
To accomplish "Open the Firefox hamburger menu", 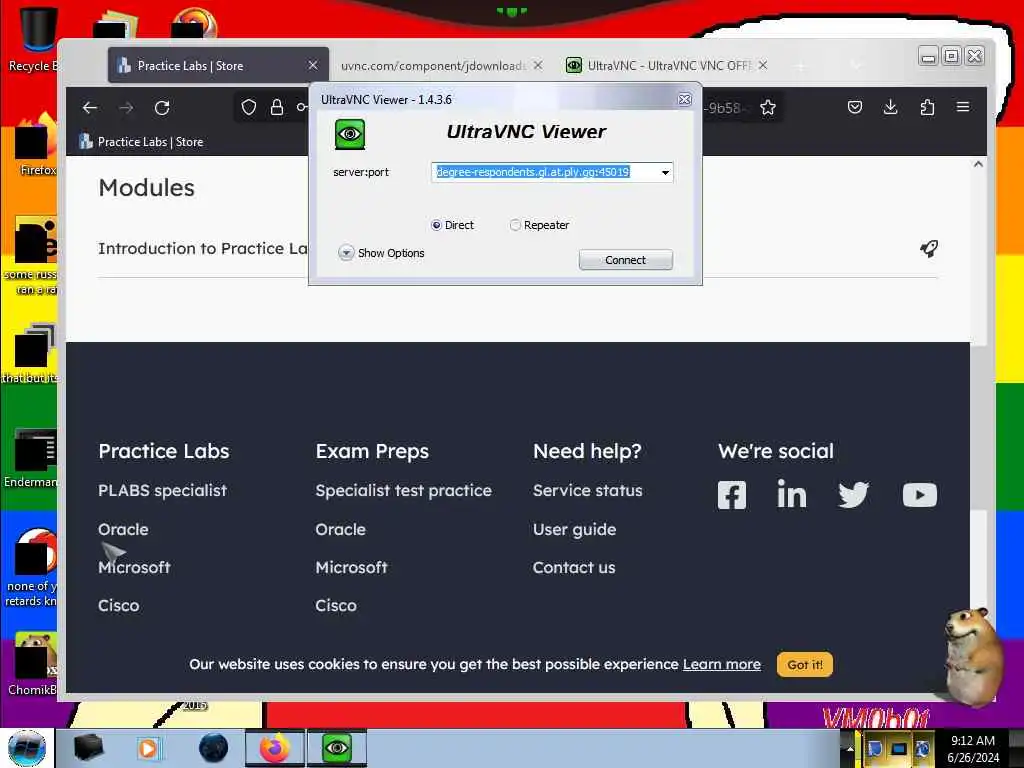I will [963, 106].
